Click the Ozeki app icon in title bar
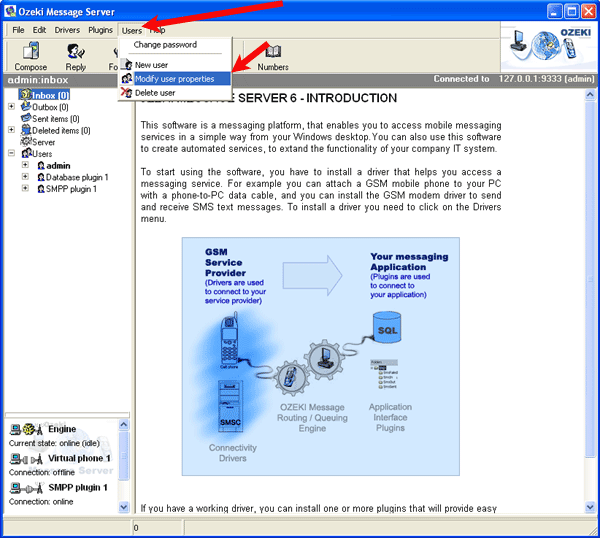600x538 pixels. point(10,11)
